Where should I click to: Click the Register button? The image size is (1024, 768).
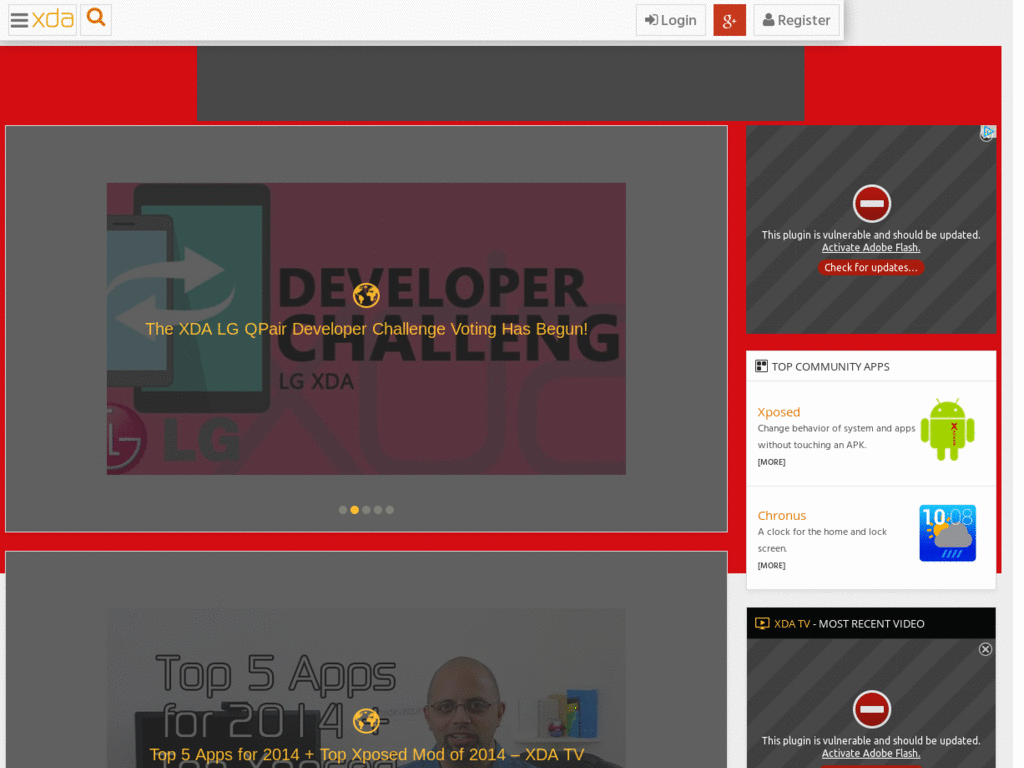pyautogui.click(x=796, y=20)
